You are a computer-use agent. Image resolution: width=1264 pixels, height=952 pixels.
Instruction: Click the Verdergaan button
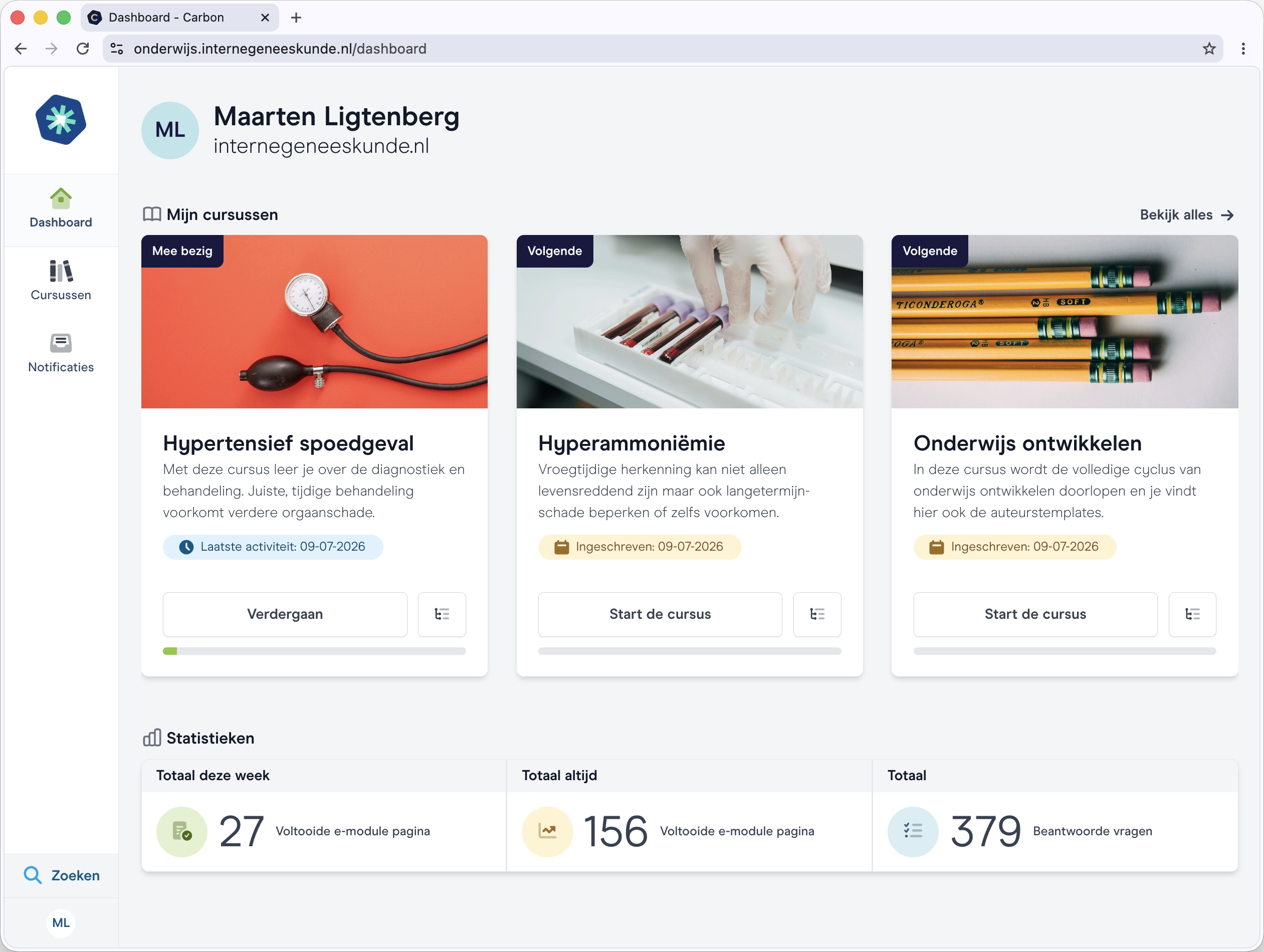click(x=285, y=614)
